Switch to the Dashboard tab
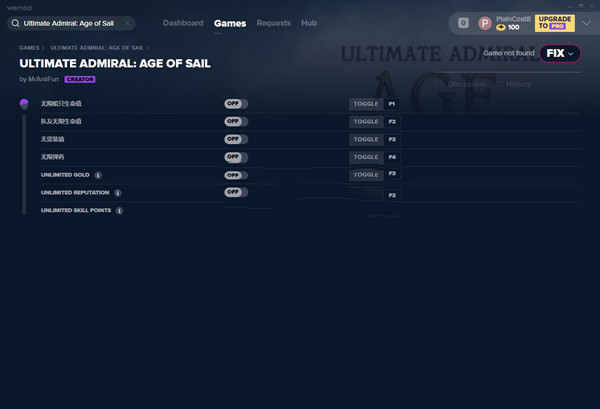Image resolution: width=600 pixels, height=409 pixels. click(x=183, y=23)
